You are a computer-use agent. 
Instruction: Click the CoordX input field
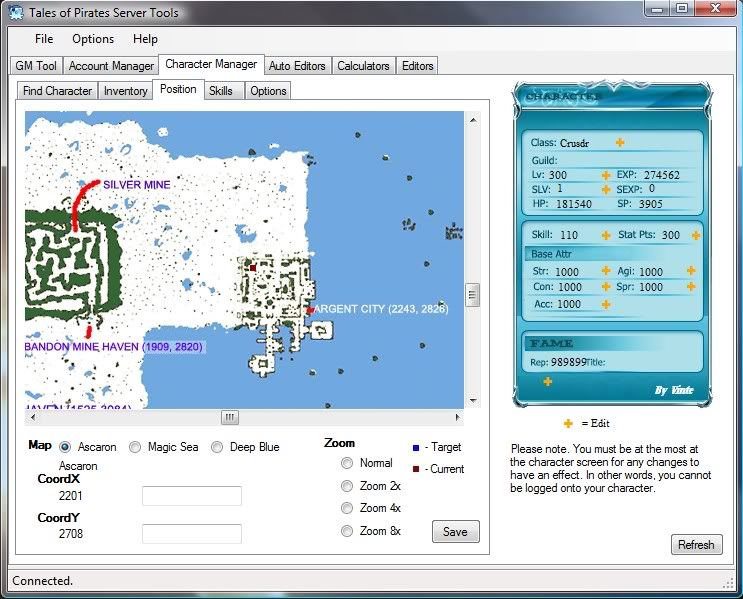tap(192, 496)
